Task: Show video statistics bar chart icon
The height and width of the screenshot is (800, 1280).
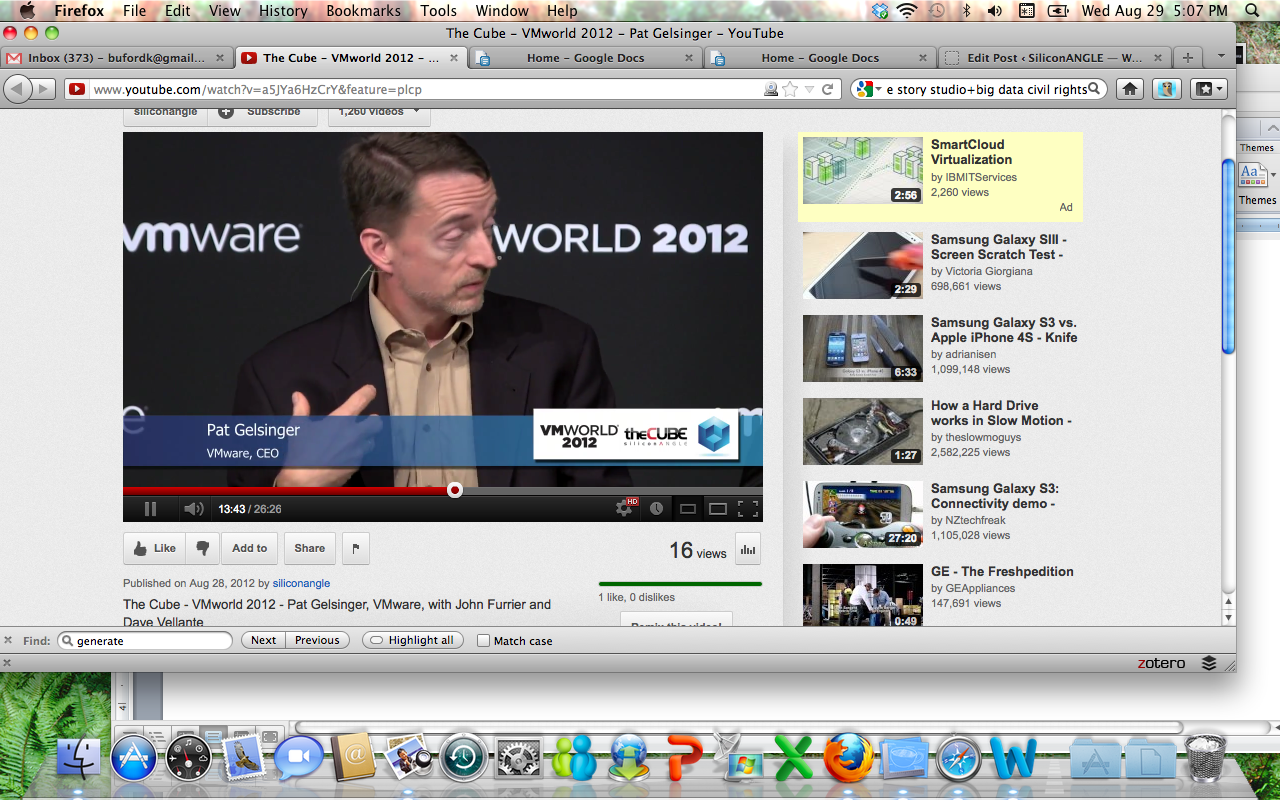Action: [747, 548]
